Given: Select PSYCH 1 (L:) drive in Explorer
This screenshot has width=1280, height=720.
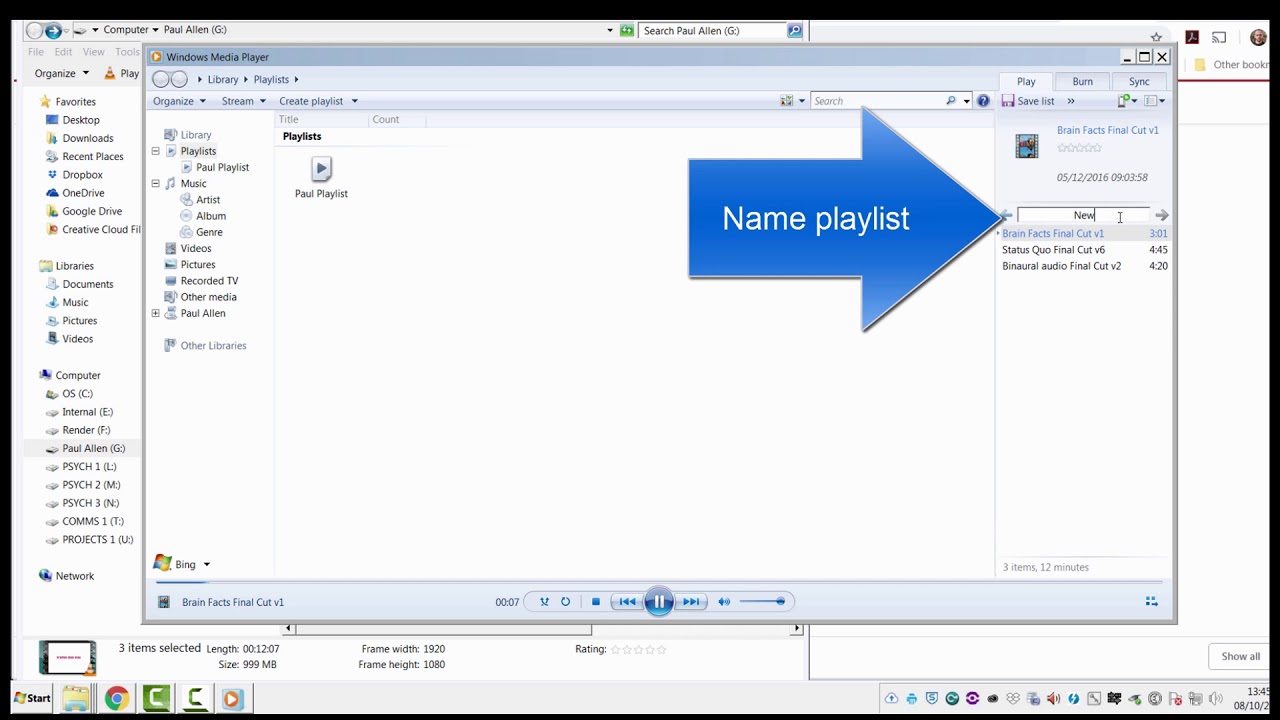Looking at the screenshot, I should pyautogui.click(x=89, y=467).
